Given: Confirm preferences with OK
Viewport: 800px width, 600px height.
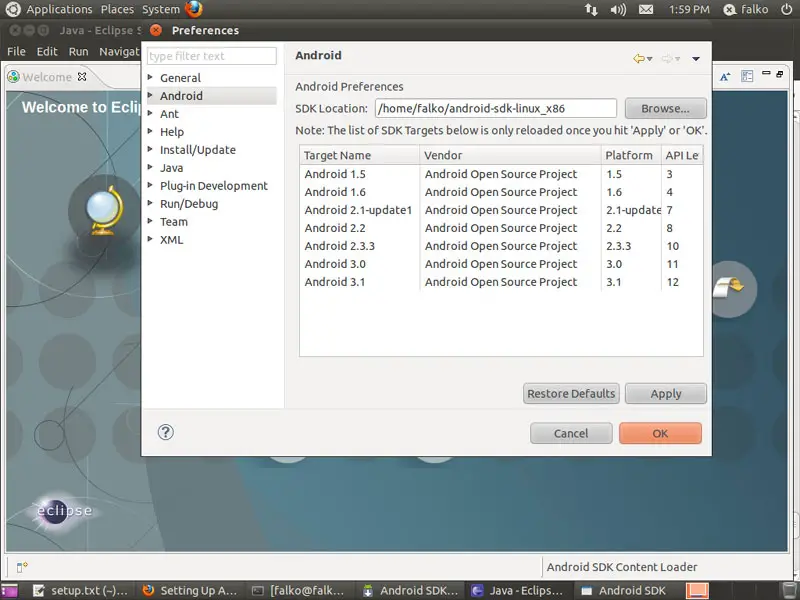Looking at the screenshot, I should (x=660, y=433).
